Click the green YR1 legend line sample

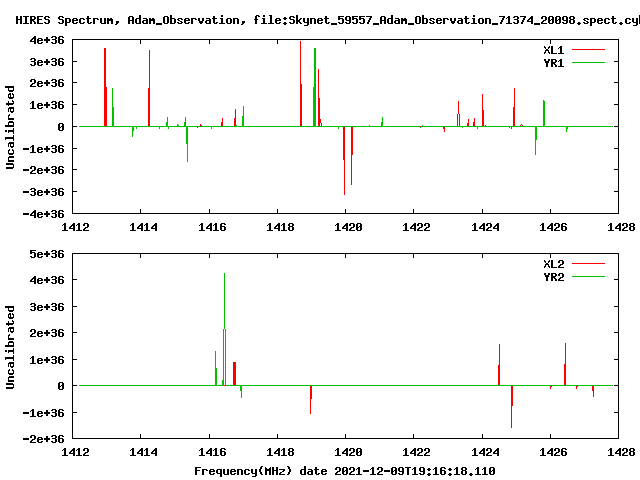[588, 63]
